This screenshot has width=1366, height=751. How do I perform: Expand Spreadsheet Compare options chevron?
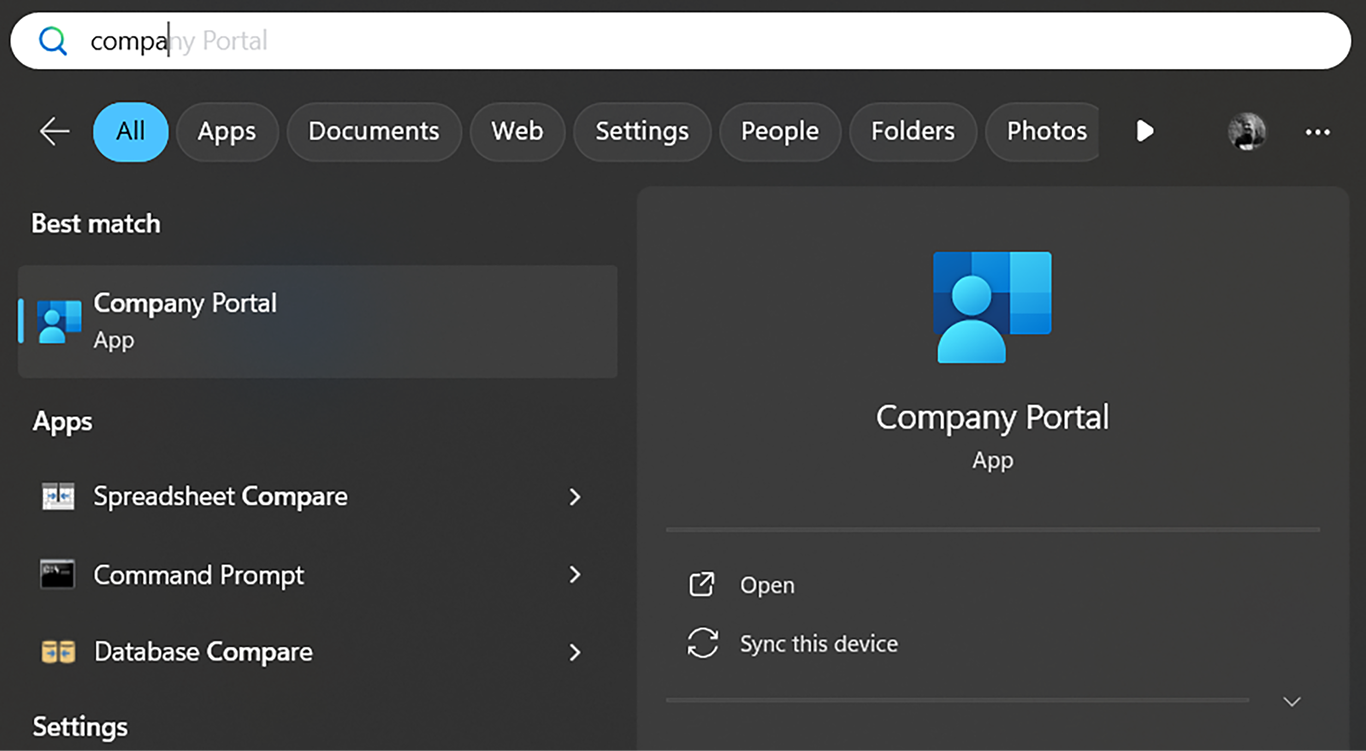coord(575,497)
